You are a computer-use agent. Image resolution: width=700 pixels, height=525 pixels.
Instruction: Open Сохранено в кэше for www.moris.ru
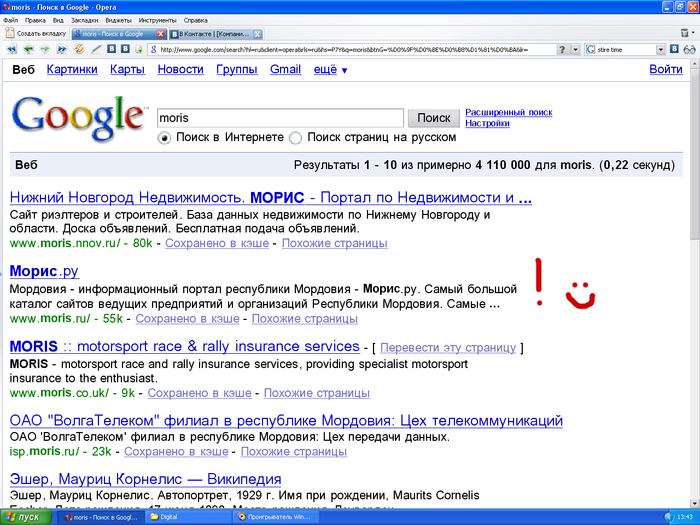pos(188,319)
